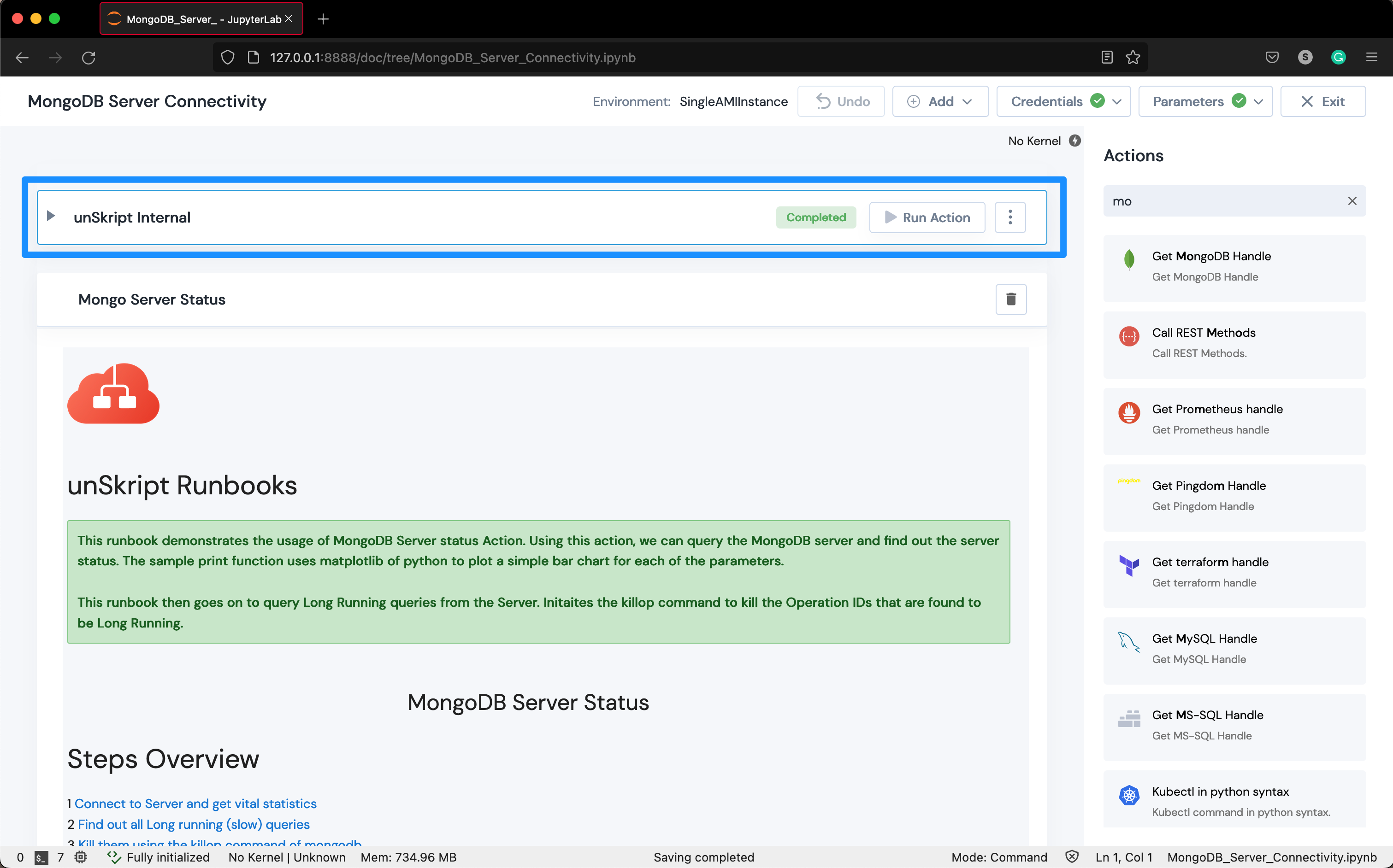Click the Prometheus flame icon
1393x868 pixels.
pos(1129,412)
